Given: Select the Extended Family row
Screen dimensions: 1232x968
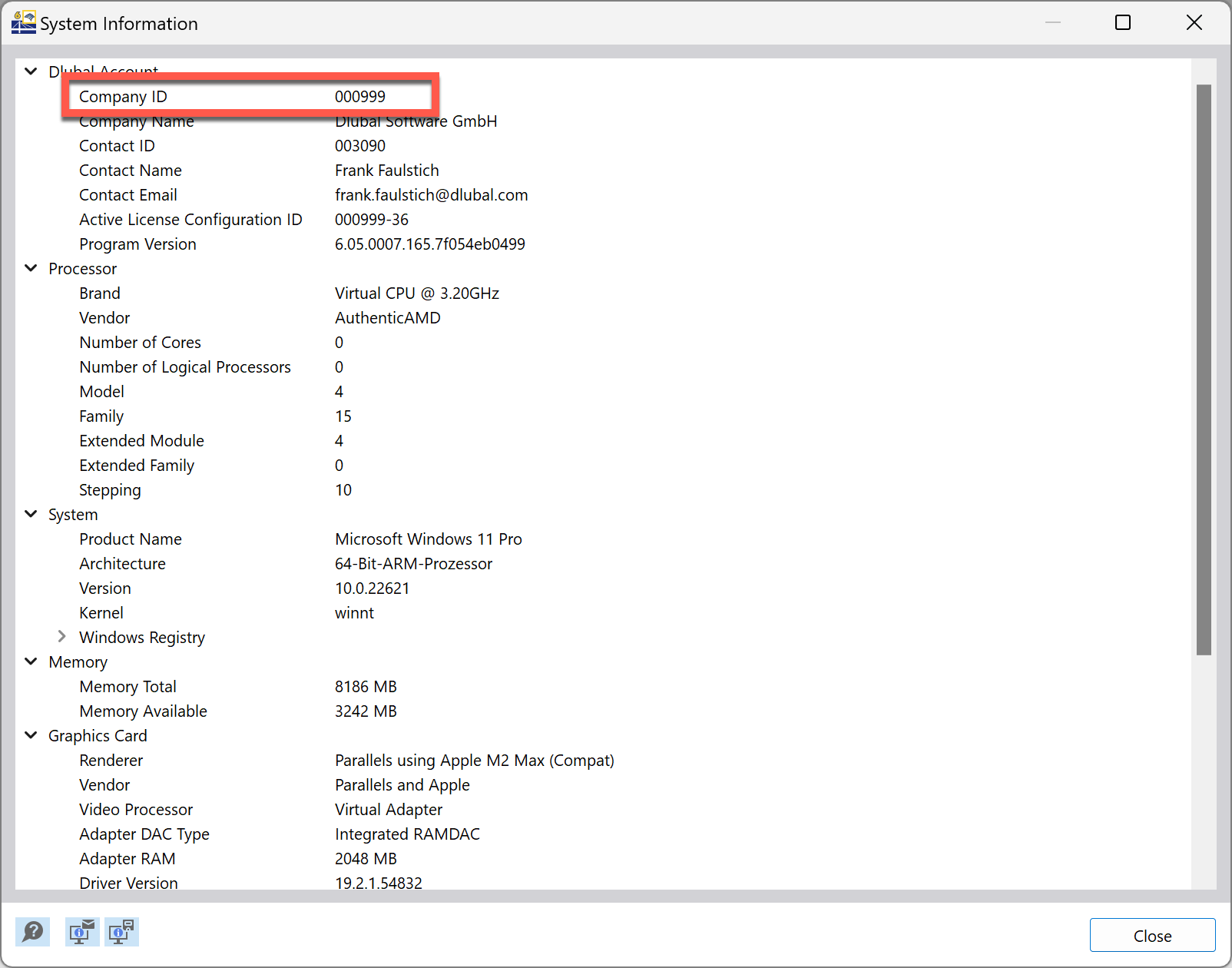Looking at the screenshot, I should (x=603, y=466).
